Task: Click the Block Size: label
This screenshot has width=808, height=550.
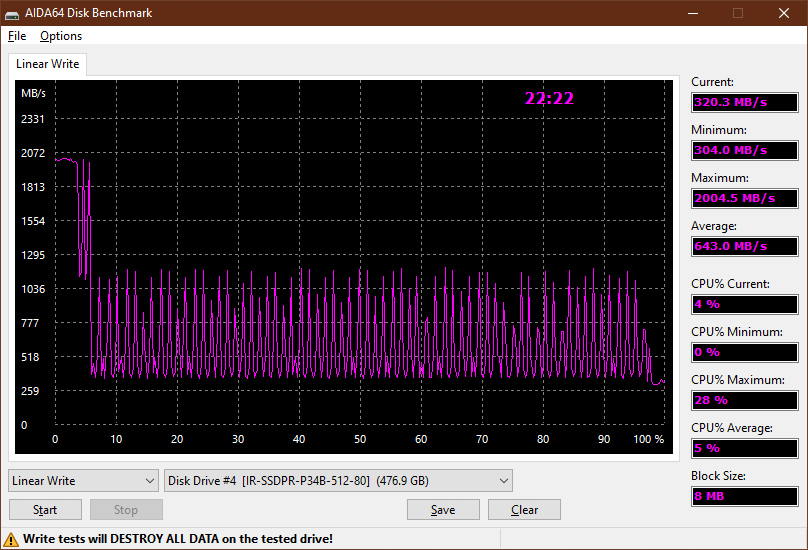Action: point(718,476)
